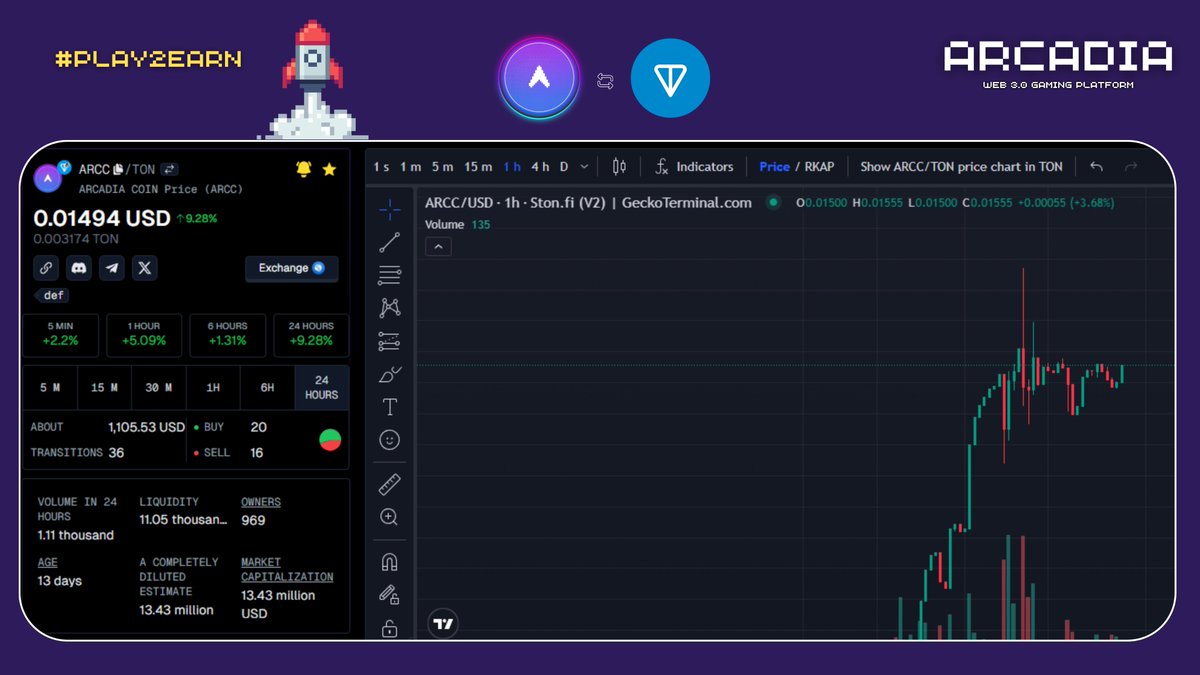Switch the chart to Price mode
Viewport: 1200px width, 675px height.
coord(774,167)
